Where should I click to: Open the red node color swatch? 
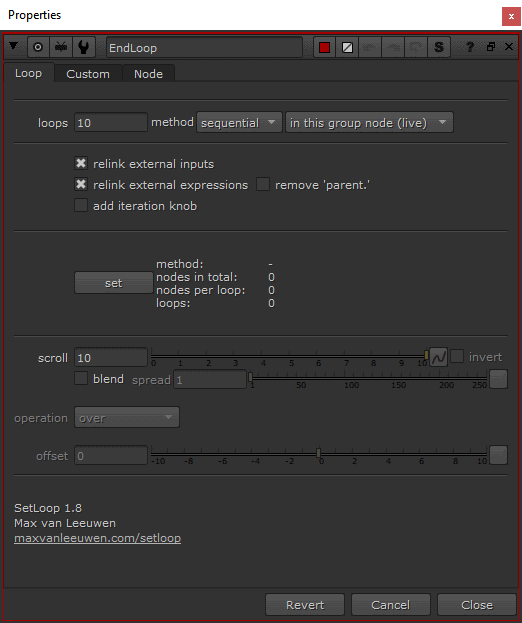[x=325, y=47]
